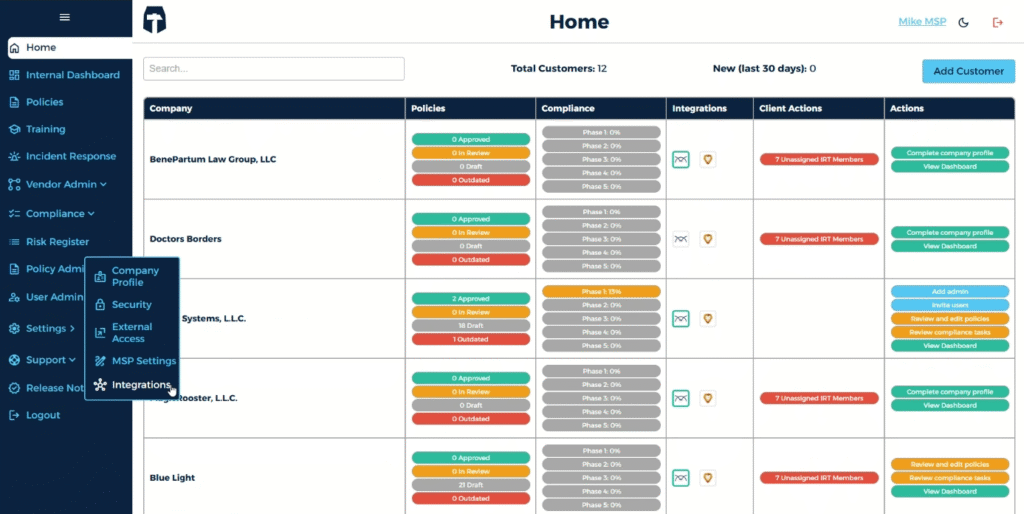
Task: Click the Support lifebuoy icon in sidebar
Action: (14, 360)
